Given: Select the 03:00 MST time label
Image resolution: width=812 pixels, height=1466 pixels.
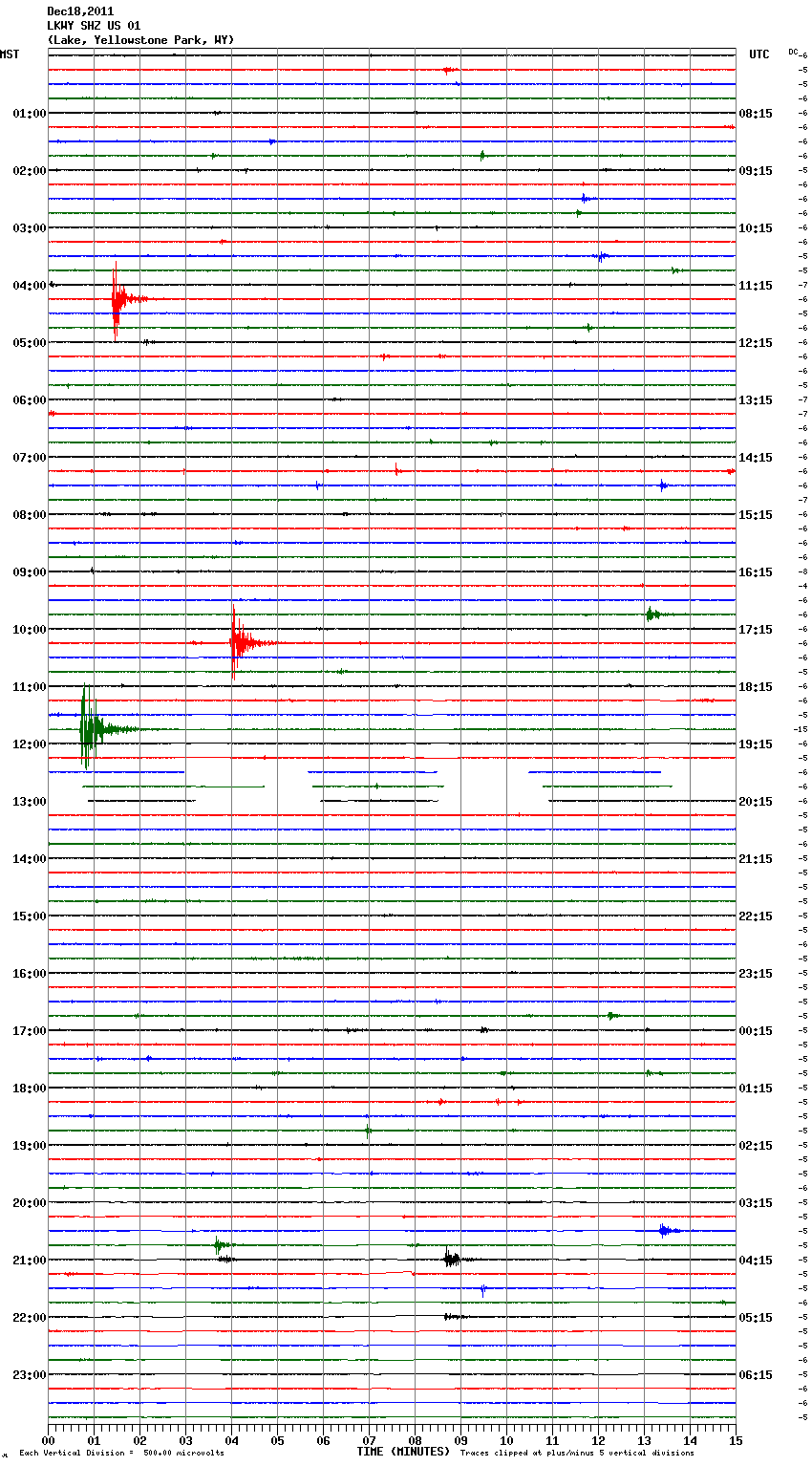Looking at the screenshot, I should [x=29, y=228].
